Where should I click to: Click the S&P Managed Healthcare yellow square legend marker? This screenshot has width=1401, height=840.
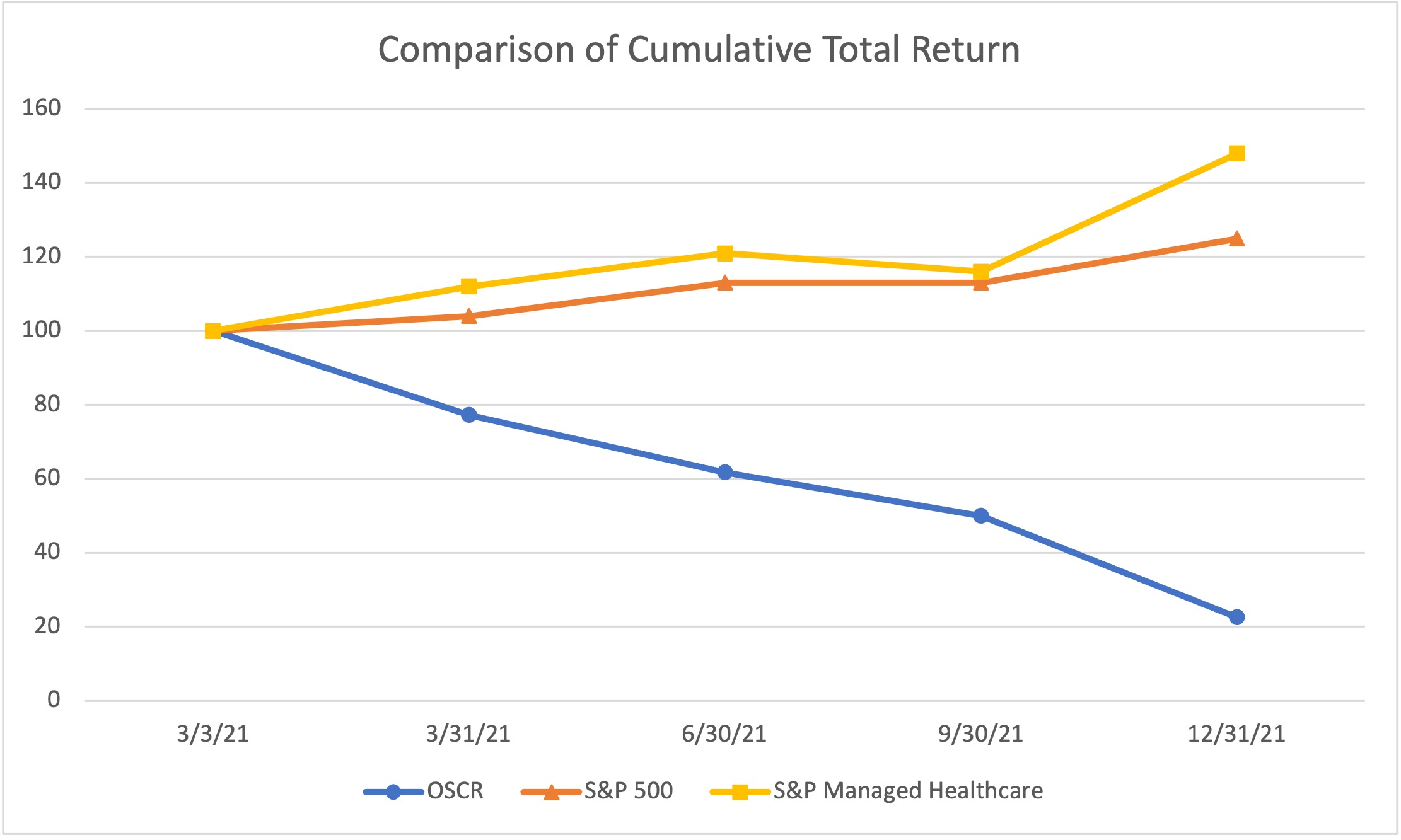(x=740, y=792)
